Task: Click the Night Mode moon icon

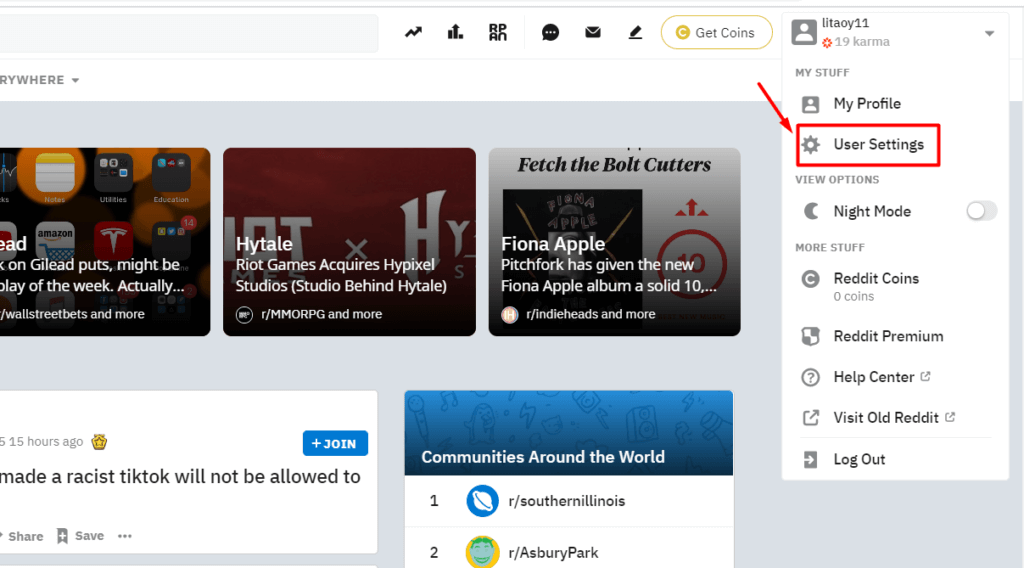Action: tap(811, 211)
